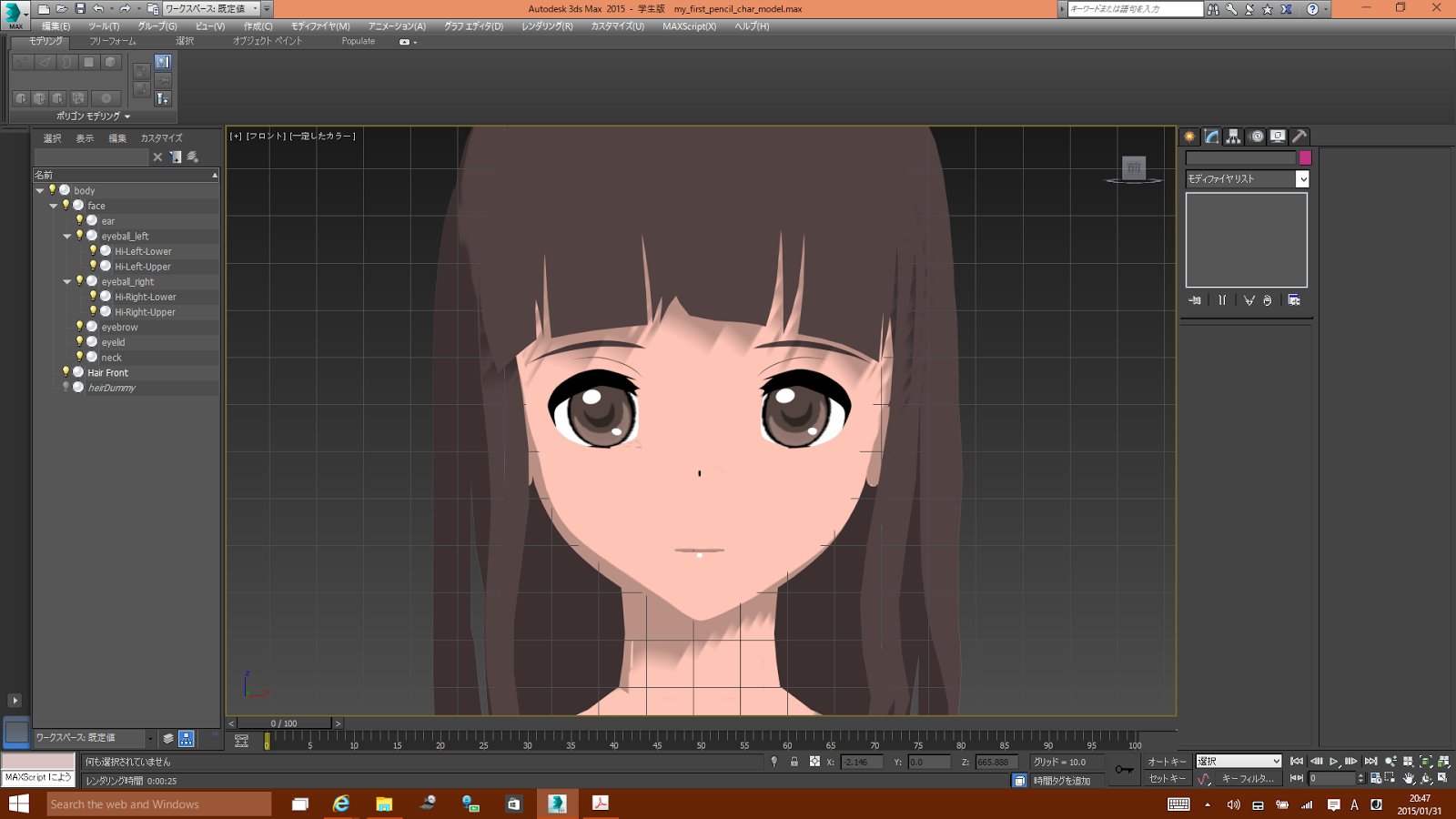Open the Modifier List dropdown

pyautogui.click(x=1248, y=179)
